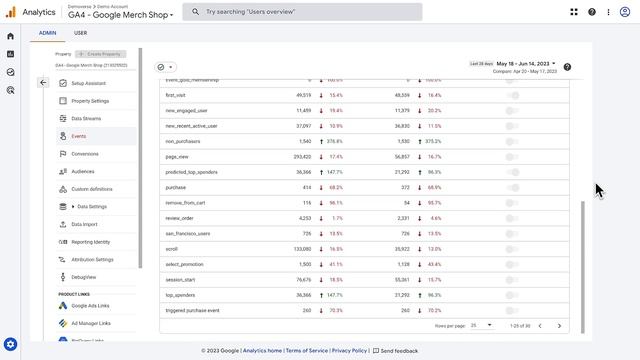
Task: Go to the next page of events
Action: pos(559,326)
